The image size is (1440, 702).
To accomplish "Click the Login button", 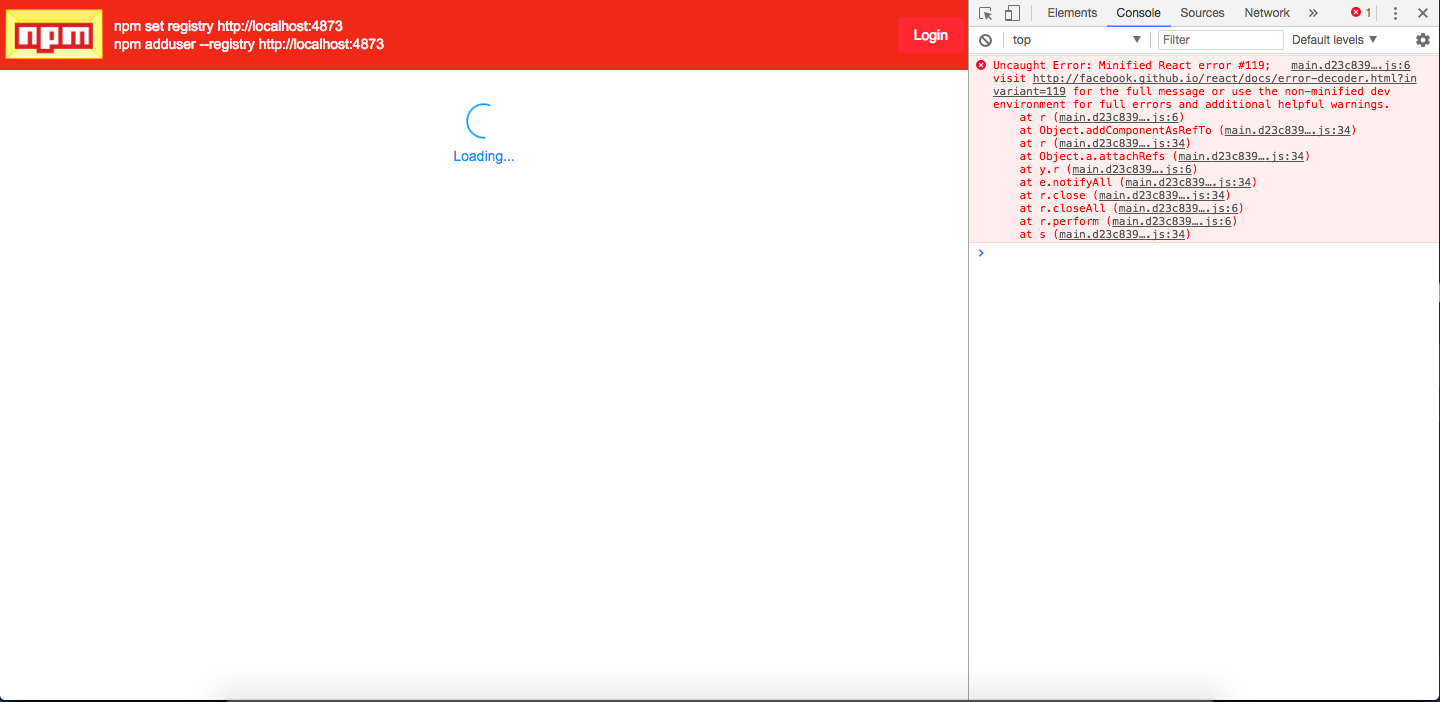I will click(x=930, y=35).
